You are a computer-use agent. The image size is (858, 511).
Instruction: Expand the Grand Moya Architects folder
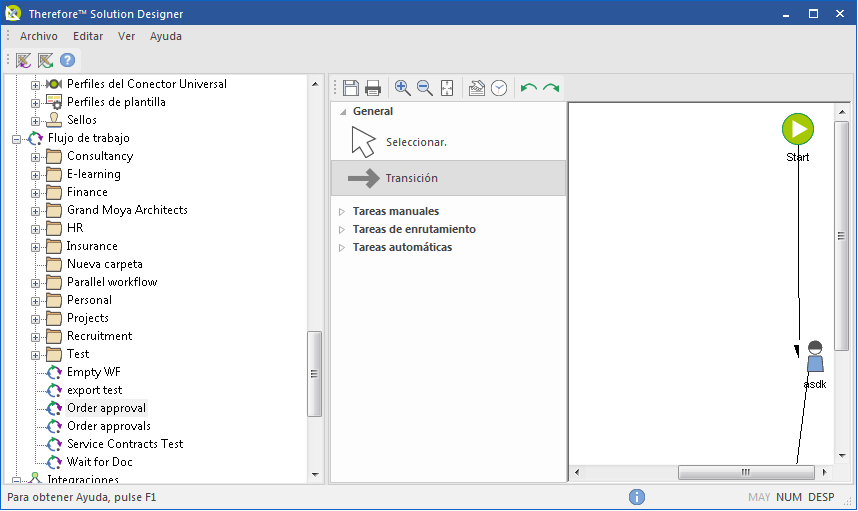(35, 211)
